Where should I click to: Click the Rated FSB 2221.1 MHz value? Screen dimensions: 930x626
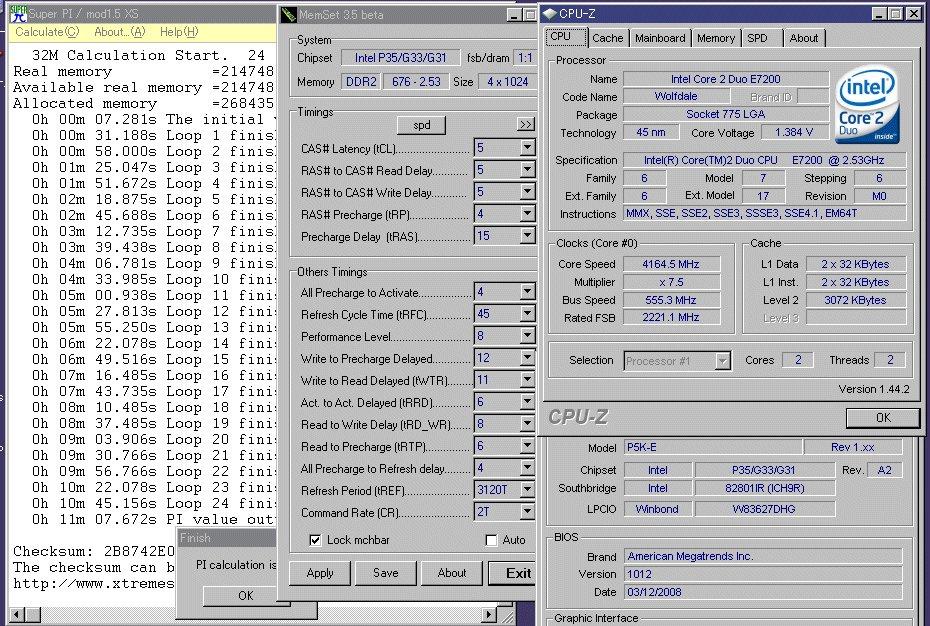[x=670, y=317]
